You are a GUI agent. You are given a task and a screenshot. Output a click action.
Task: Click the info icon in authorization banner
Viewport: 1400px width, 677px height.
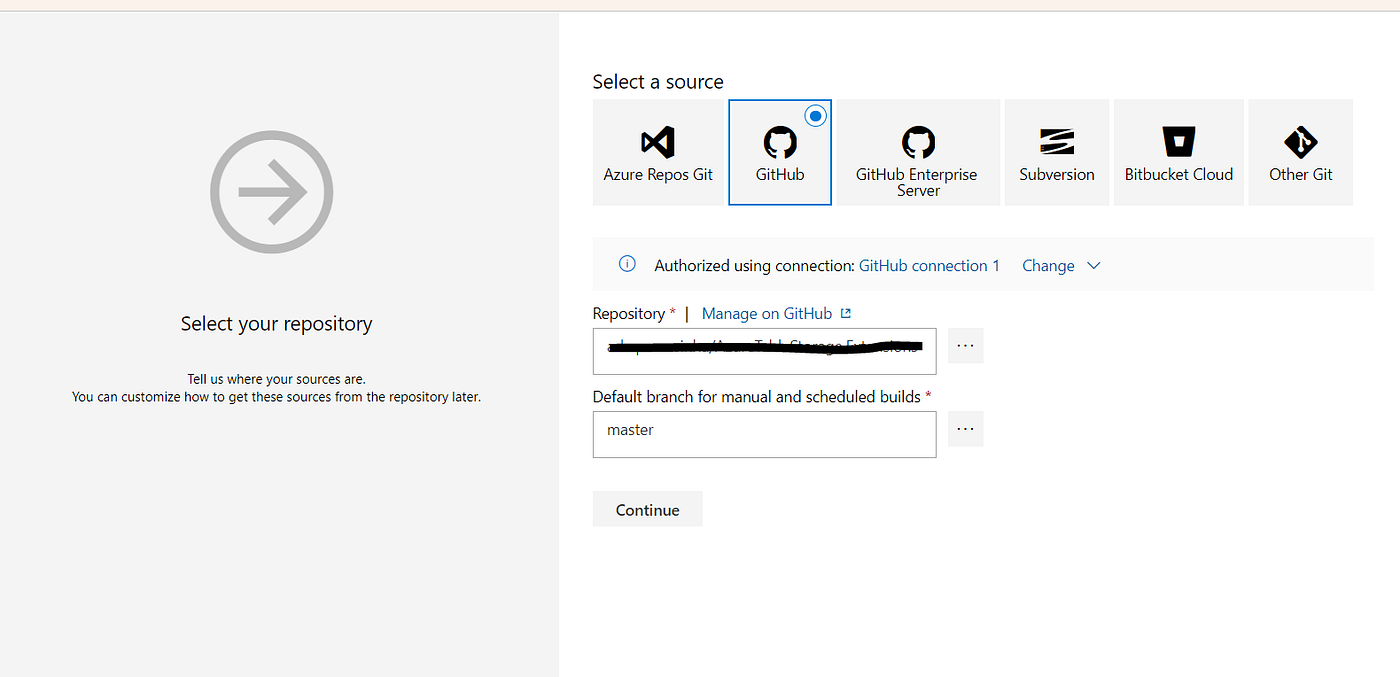point(627,264)
